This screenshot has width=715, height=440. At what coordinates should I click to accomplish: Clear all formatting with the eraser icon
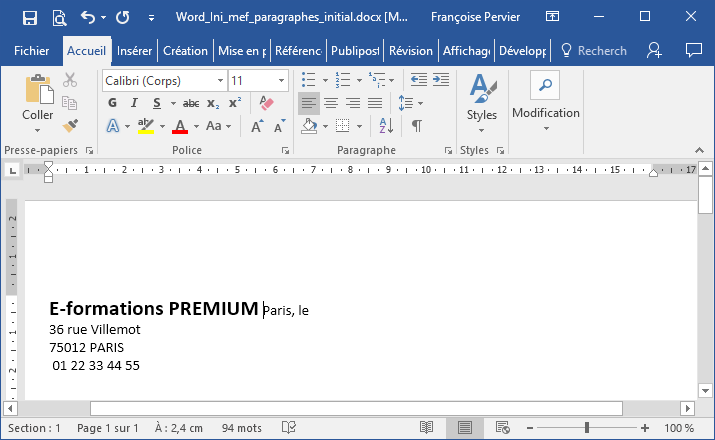(x=266, y=103)
